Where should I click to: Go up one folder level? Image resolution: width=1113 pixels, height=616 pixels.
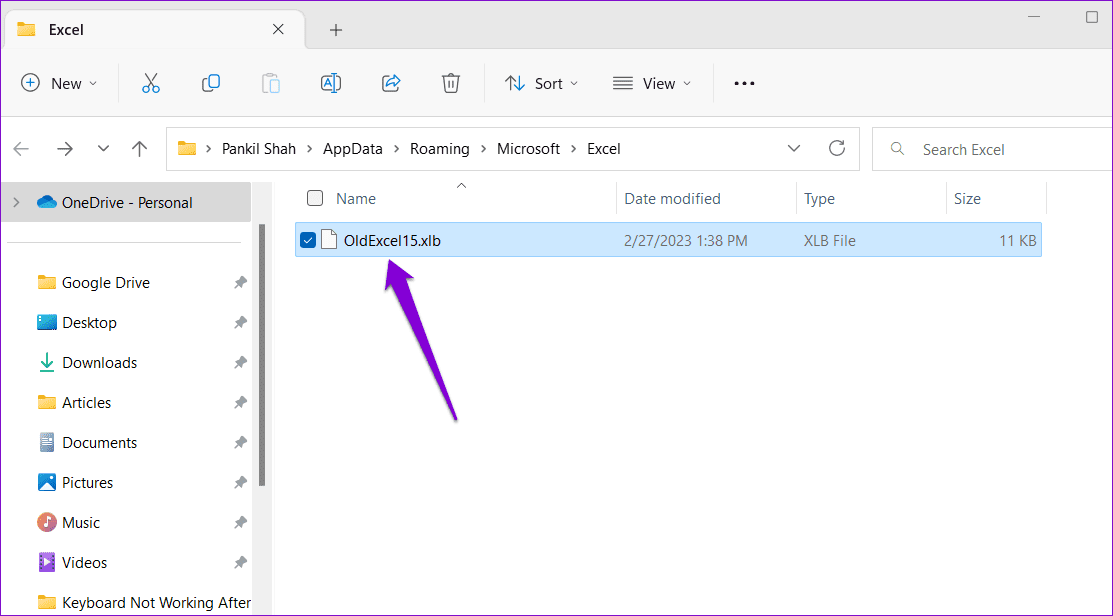coord(139,149)
